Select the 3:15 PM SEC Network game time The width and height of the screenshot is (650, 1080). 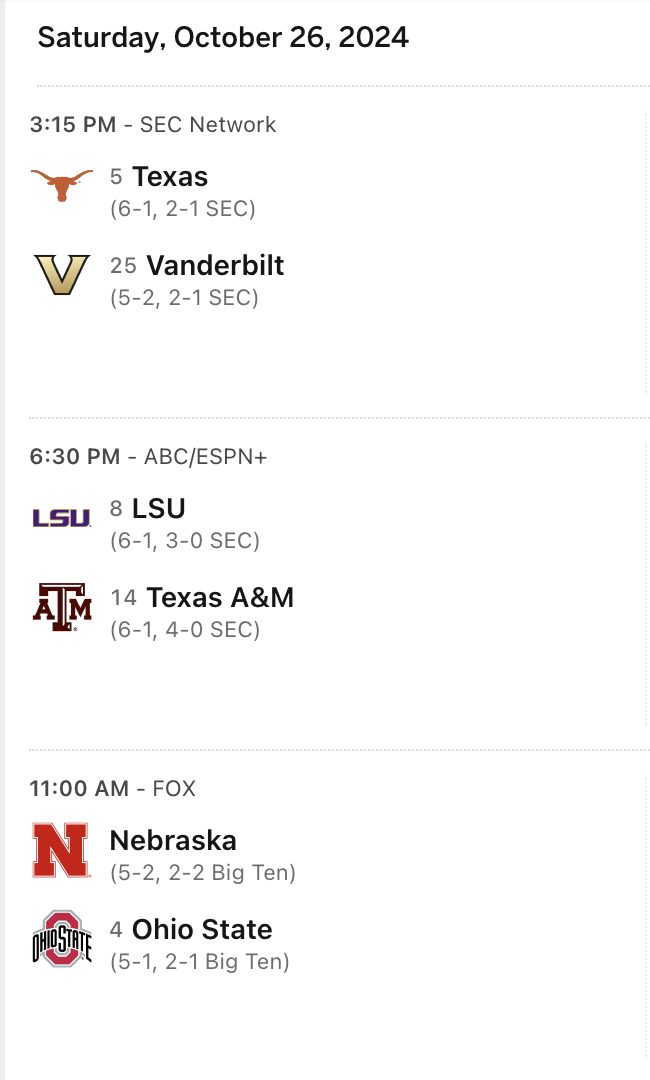tap(153, 125)
